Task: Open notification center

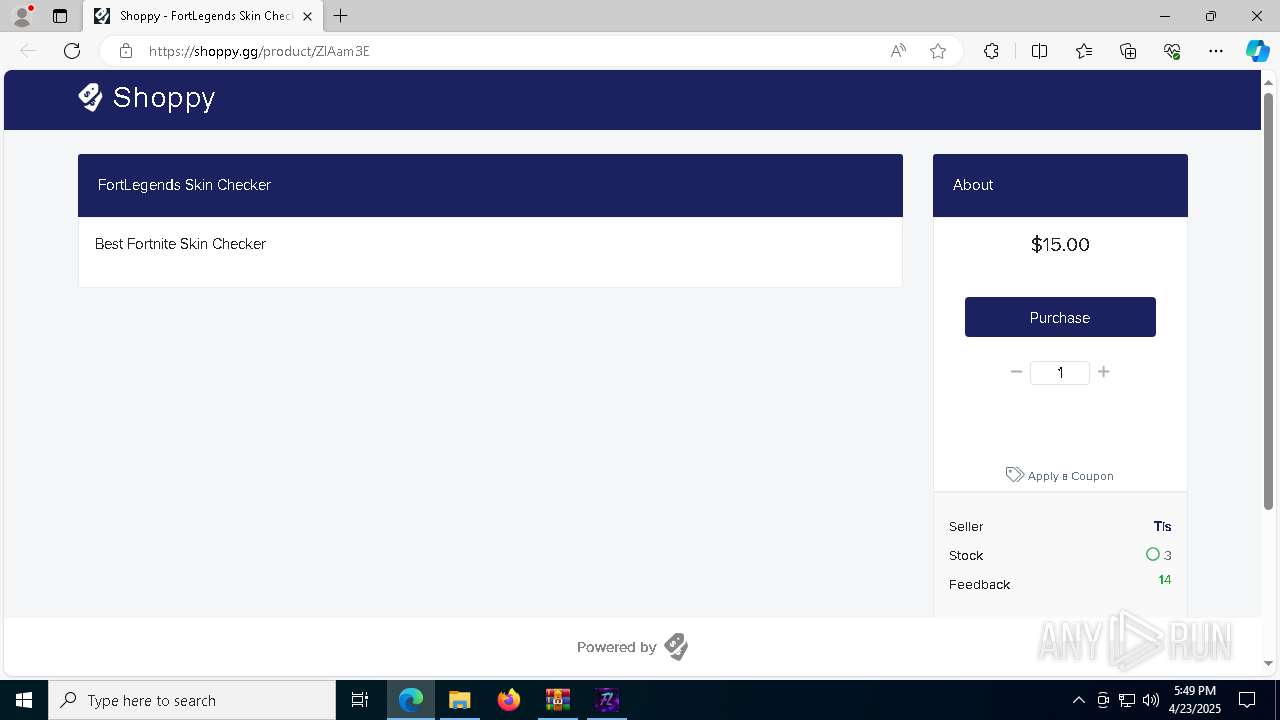Action: pos(1247,700)
